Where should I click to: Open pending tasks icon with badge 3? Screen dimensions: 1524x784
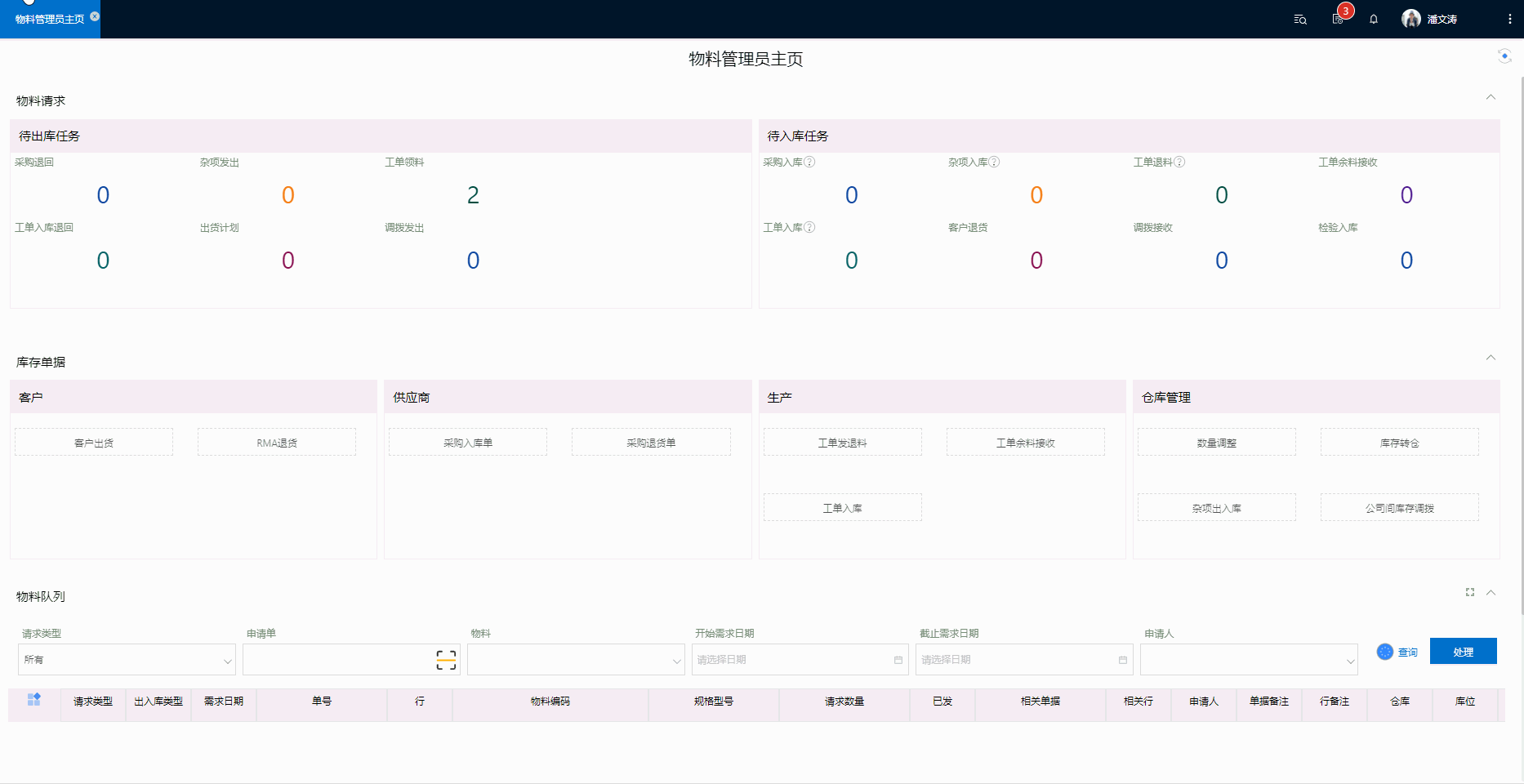pyautogui.click(x=1338, y=19)
